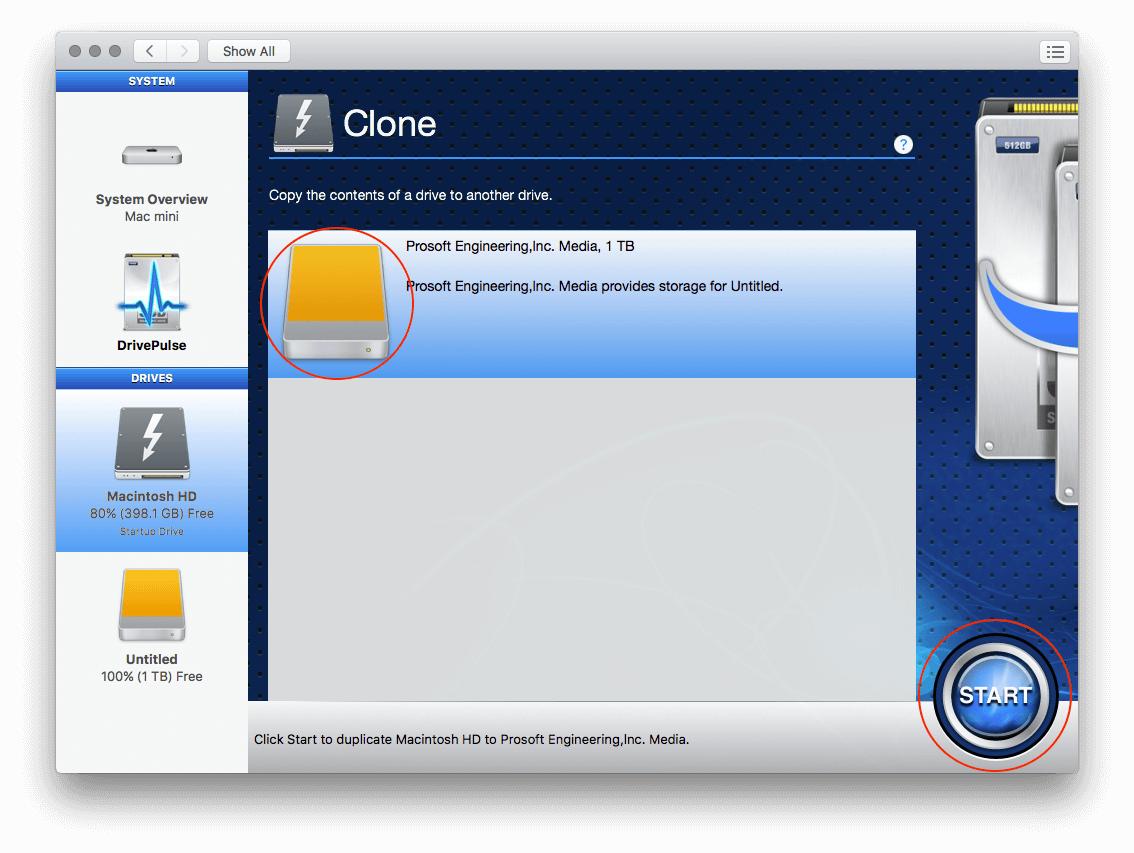The width and height of the screenshot is (1134, 853).
Task: Open the help question mark for Clone
Action: (x=903, y=144)
